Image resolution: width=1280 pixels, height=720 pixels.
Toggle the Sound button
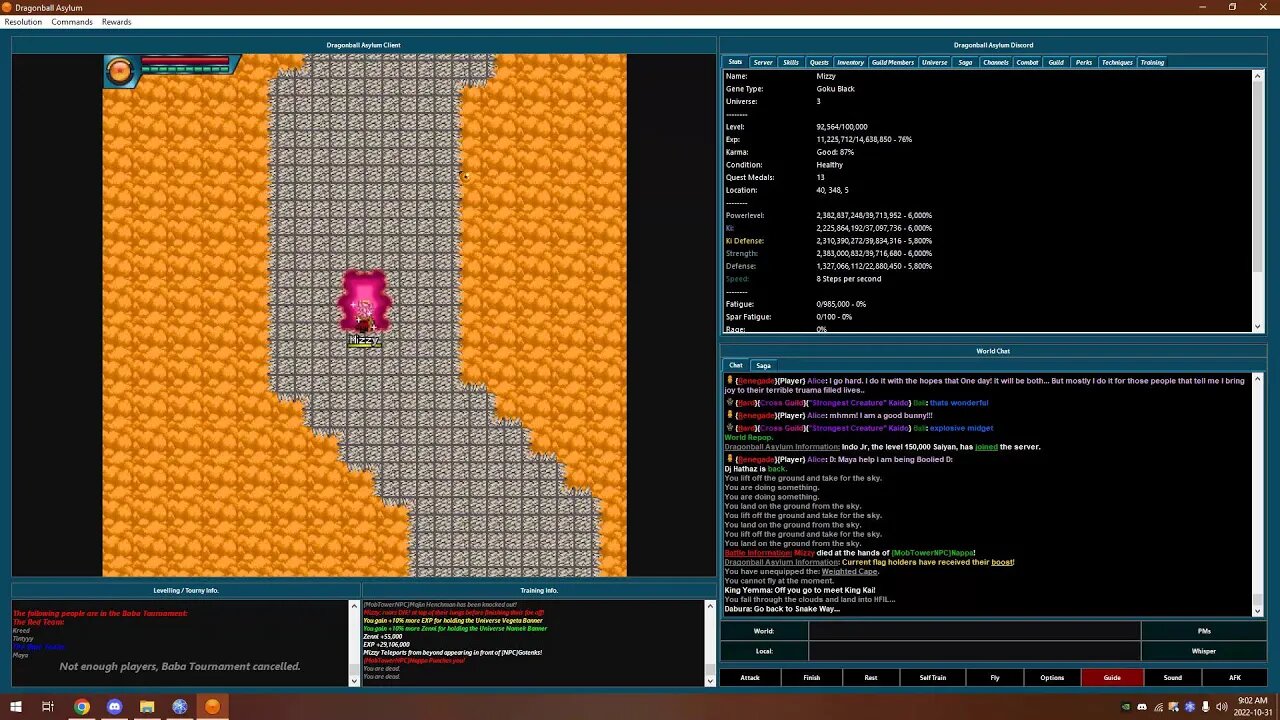[1172, 677]
